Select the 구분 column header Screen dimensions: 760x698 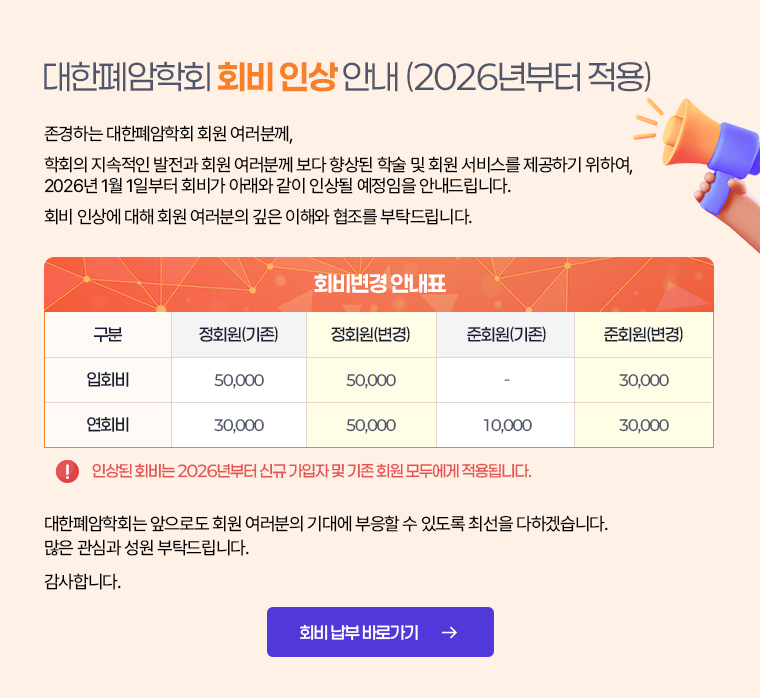tap(108, 335)
